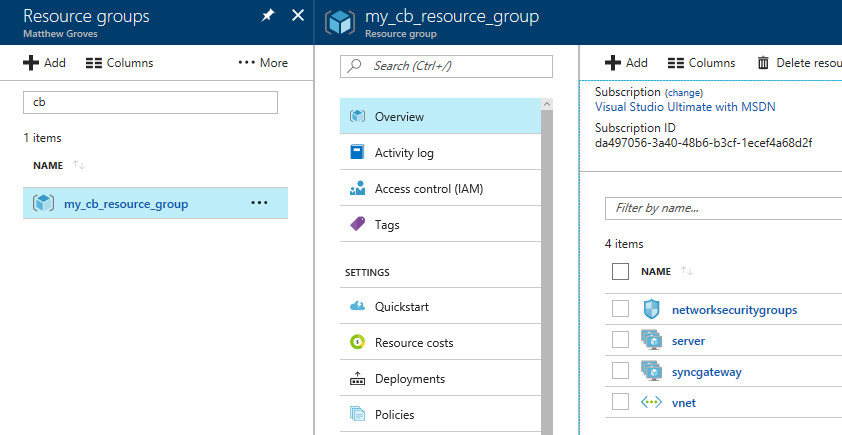Image resolution: width=842 pixels, height=435 pixels.
Task: Click Add in Resource groups blade
Action: point(44,63)
